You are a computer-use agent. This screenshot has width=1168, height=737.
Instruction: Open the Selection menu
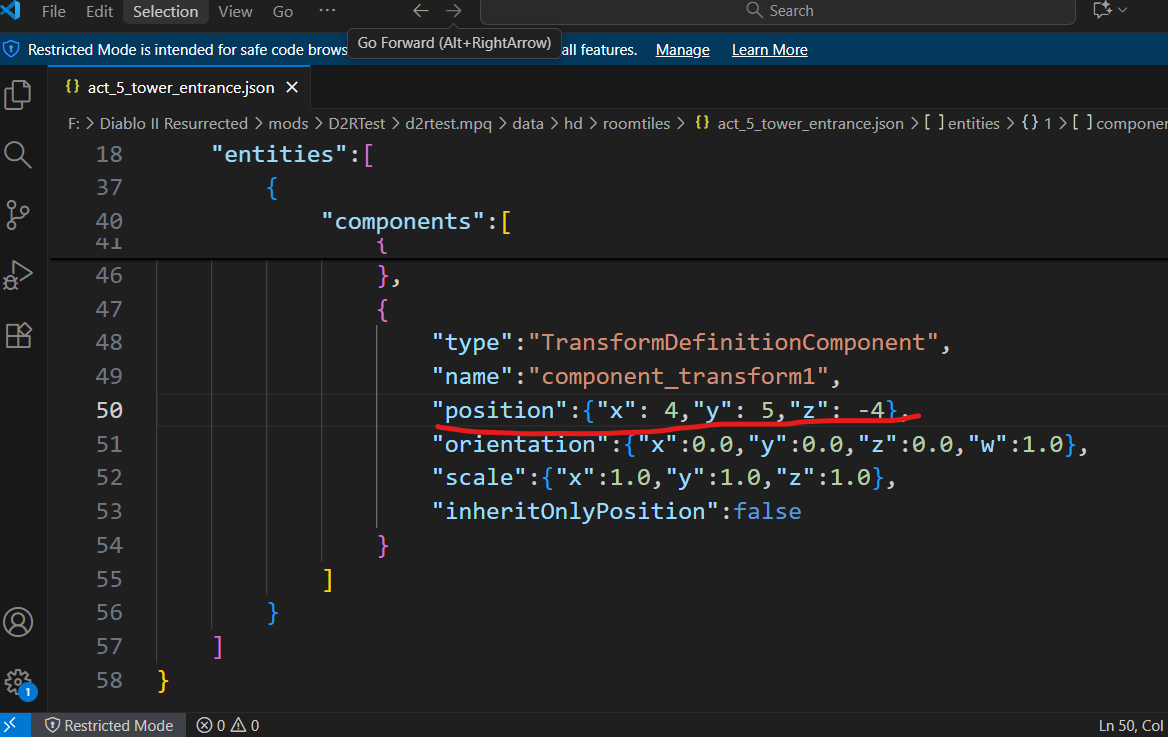(x=165, y=11)
